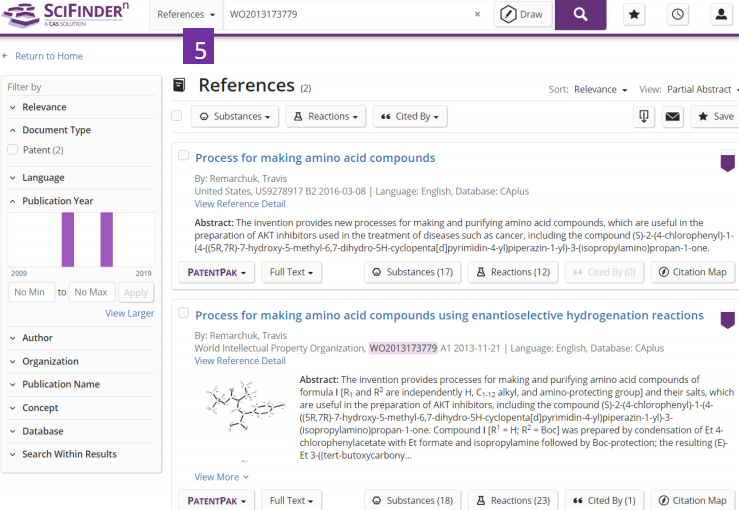Open Citation Map for first reference
This screenshot has height=510, width=739.
pos(692,272)
